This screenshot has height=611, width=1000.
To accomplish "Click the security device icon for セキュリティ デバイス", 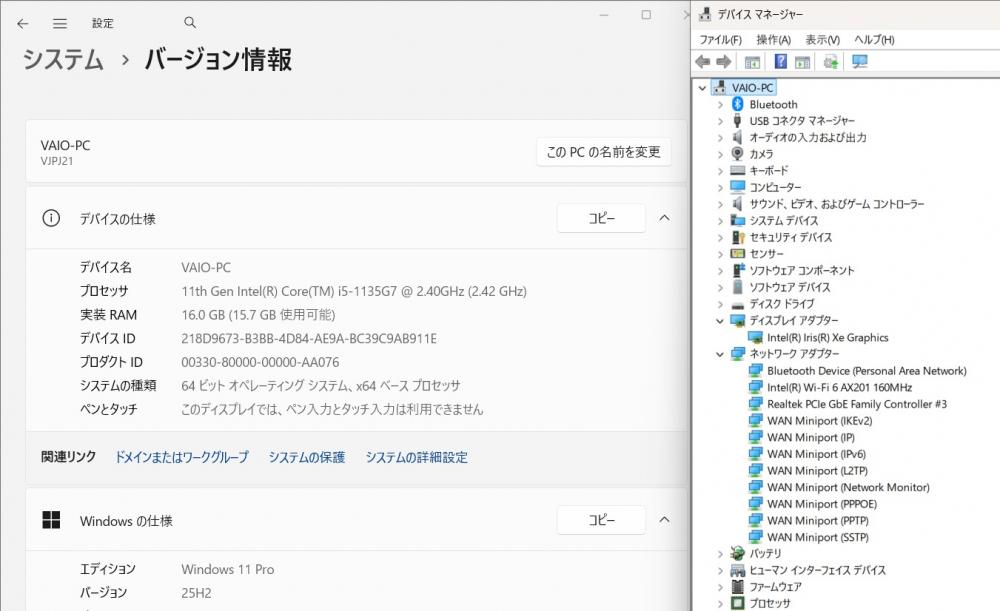I will 738,237.
